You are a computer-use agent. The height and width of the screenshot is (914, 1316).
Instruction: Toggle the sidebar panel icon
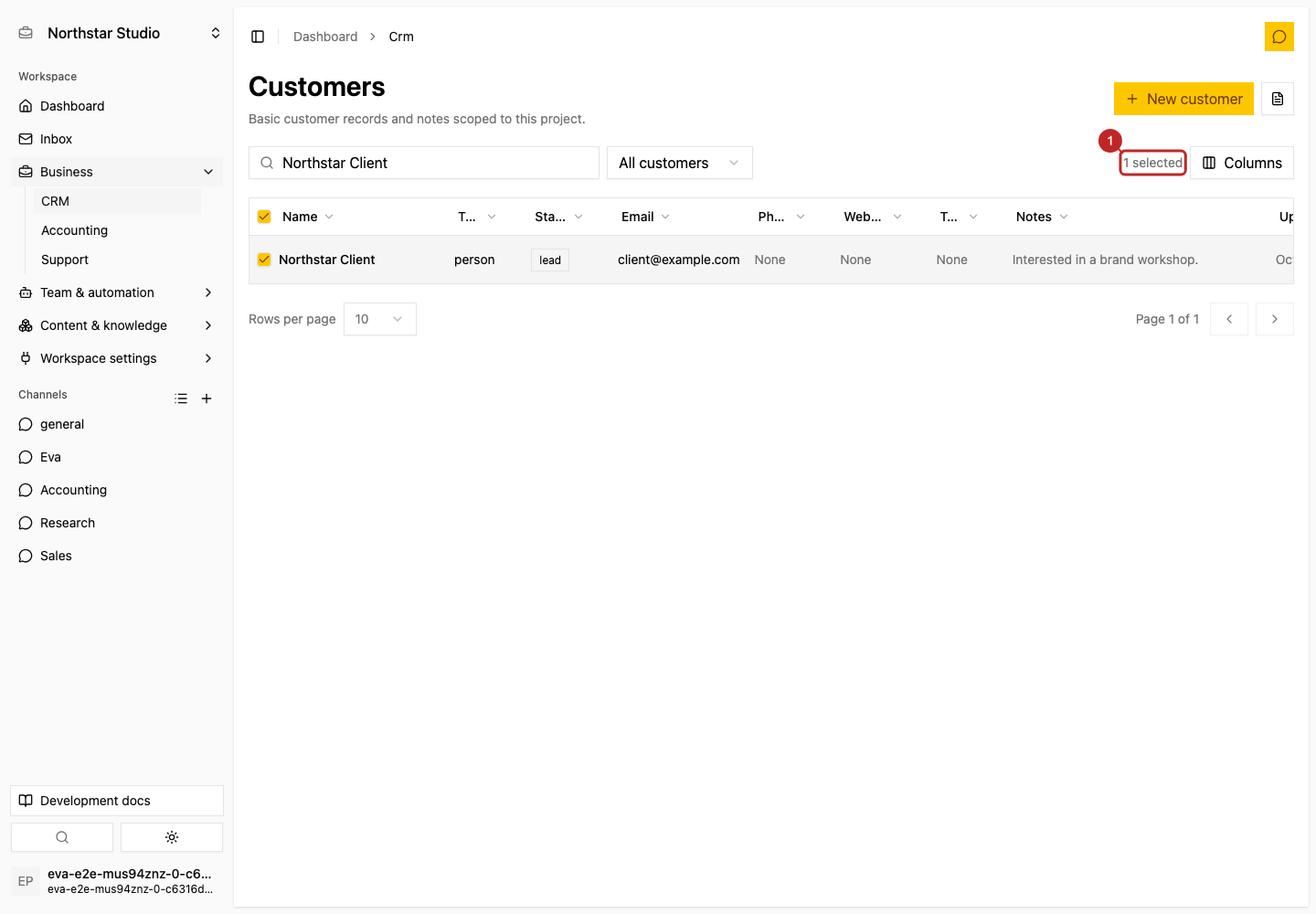coord(258,37)
